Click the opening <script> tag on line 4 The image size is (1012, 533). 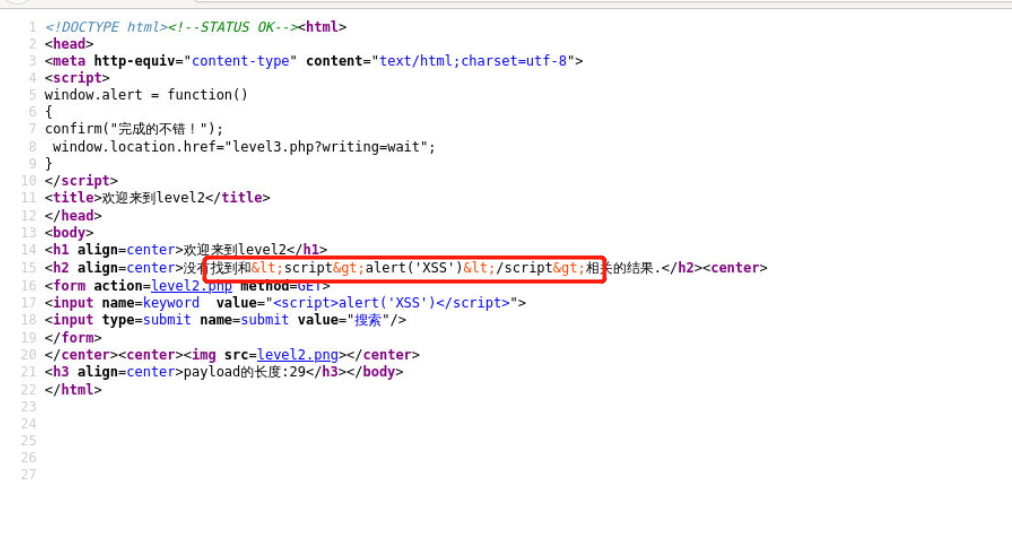(77, 78)
